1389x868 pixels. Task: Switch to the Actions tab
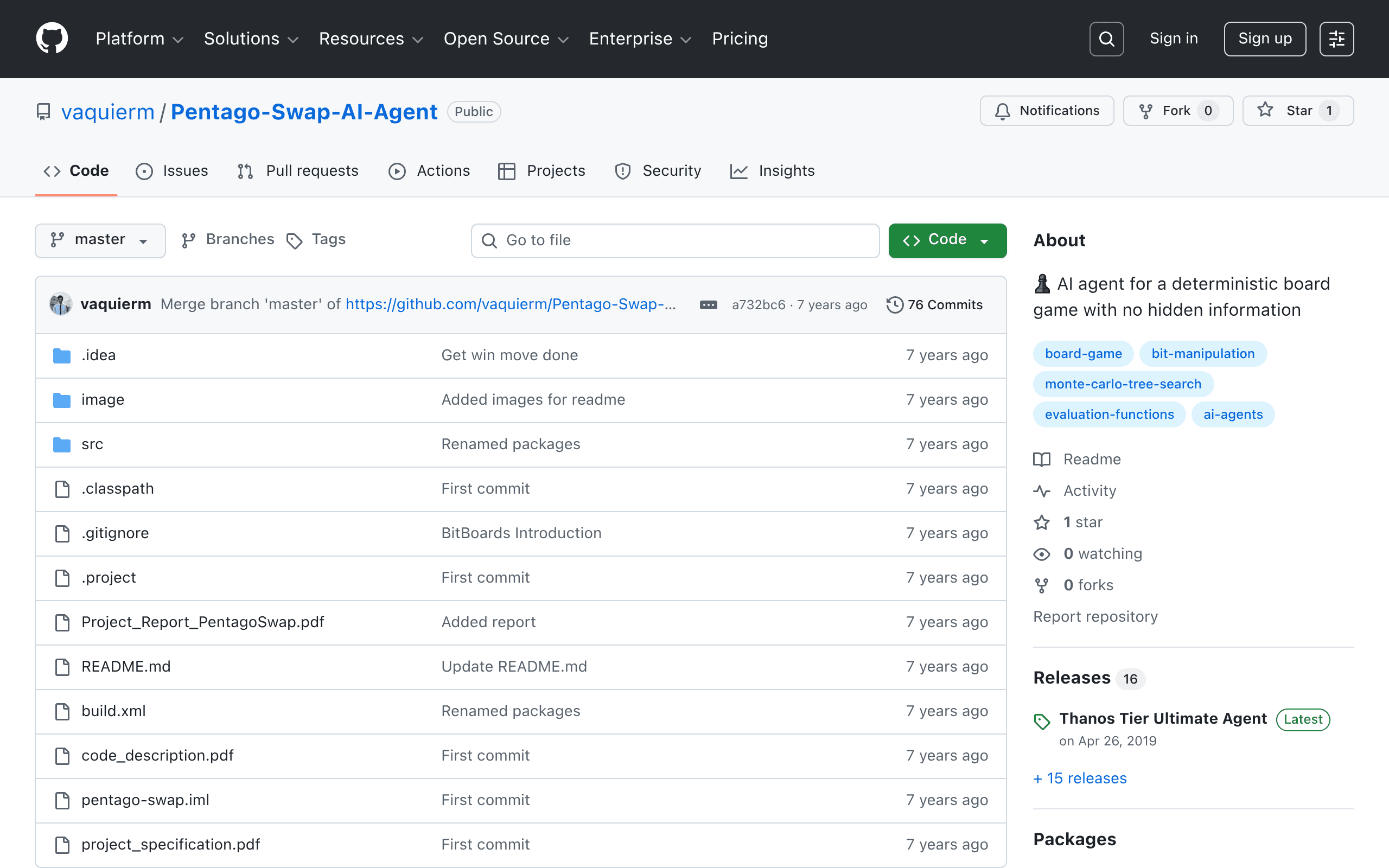[429, 171]
